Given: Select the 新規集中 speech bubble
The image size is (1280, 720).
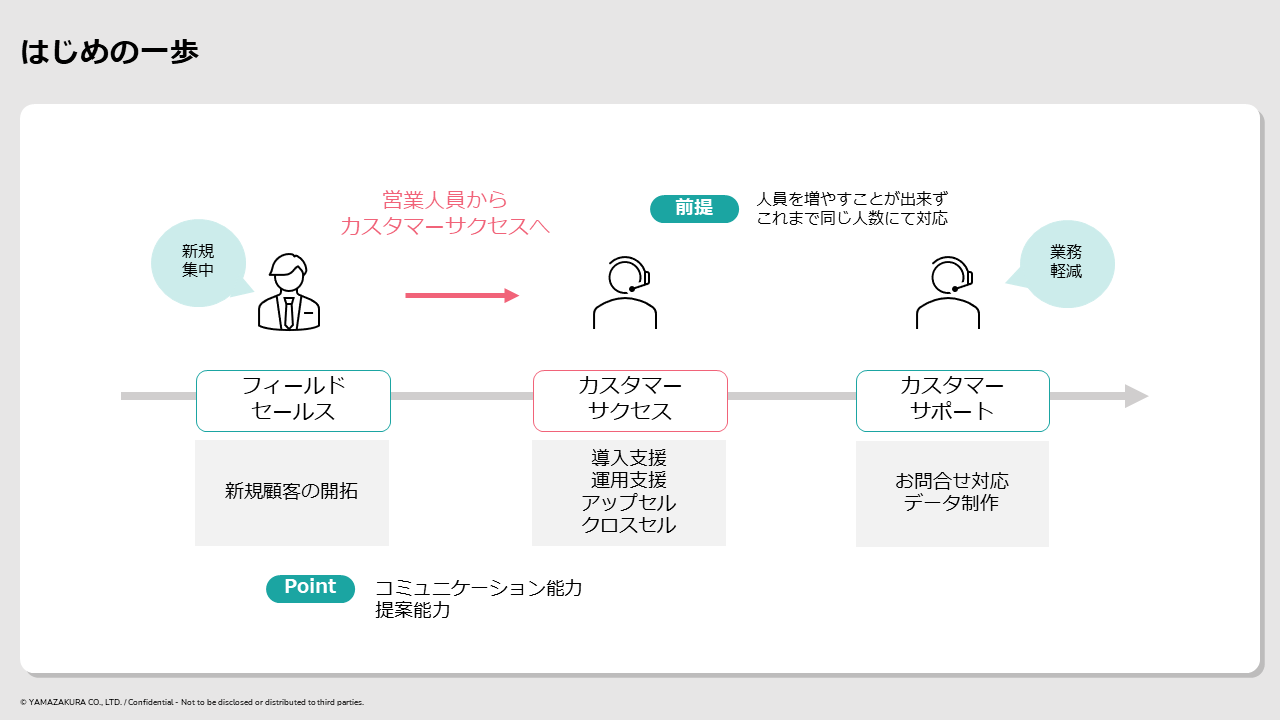Looking at the screenshot, I should [200, 262].
